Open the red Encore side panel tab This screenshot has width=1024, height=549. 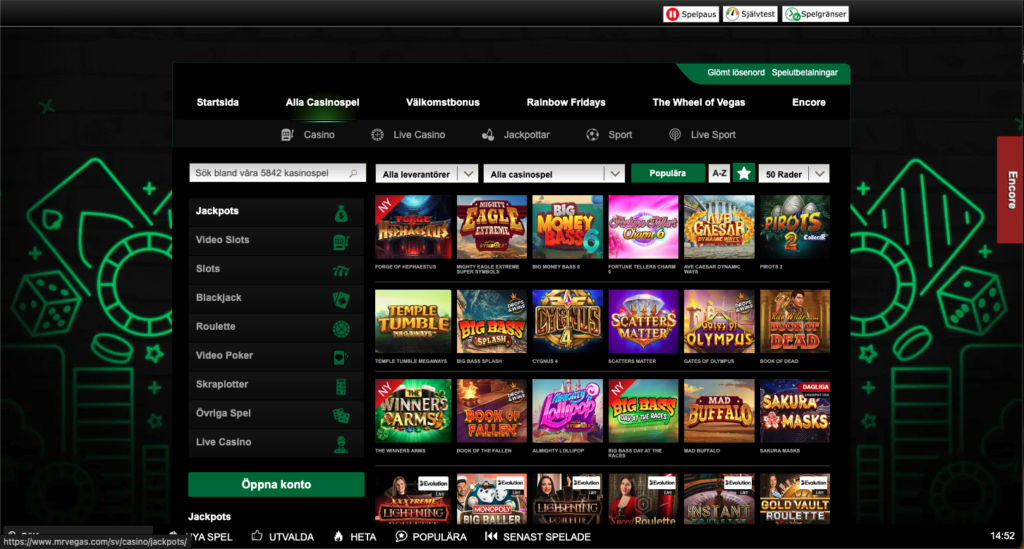[1010, 189]
